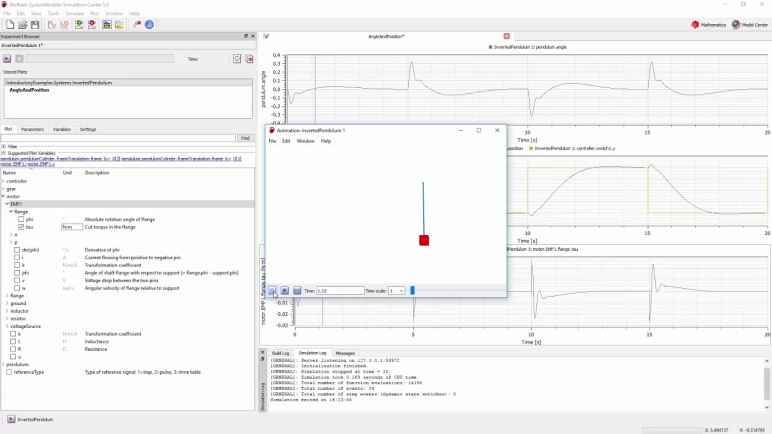
Task: Expand the controller tree node
Action: 4,181
